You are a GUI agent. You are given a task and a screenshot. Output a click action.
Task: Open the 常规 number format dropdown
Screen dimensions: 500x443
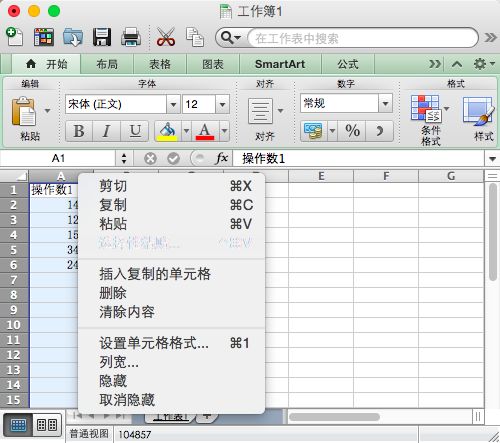(385, 103)
